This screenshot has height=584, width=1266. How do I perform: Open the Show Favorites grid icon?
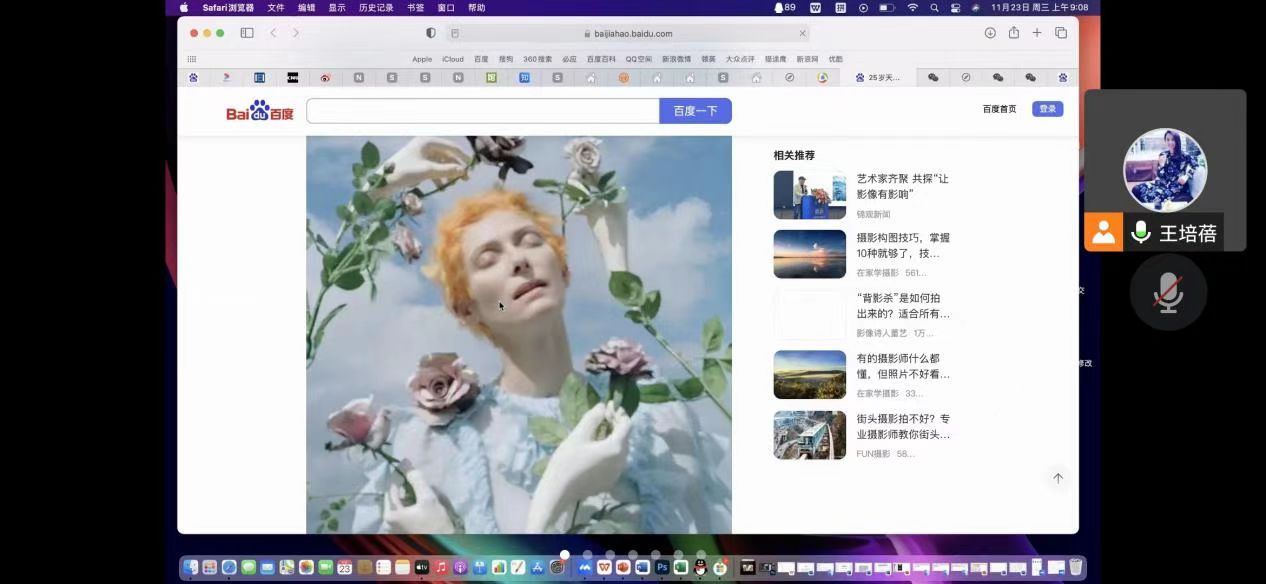[x=192, y=59]
